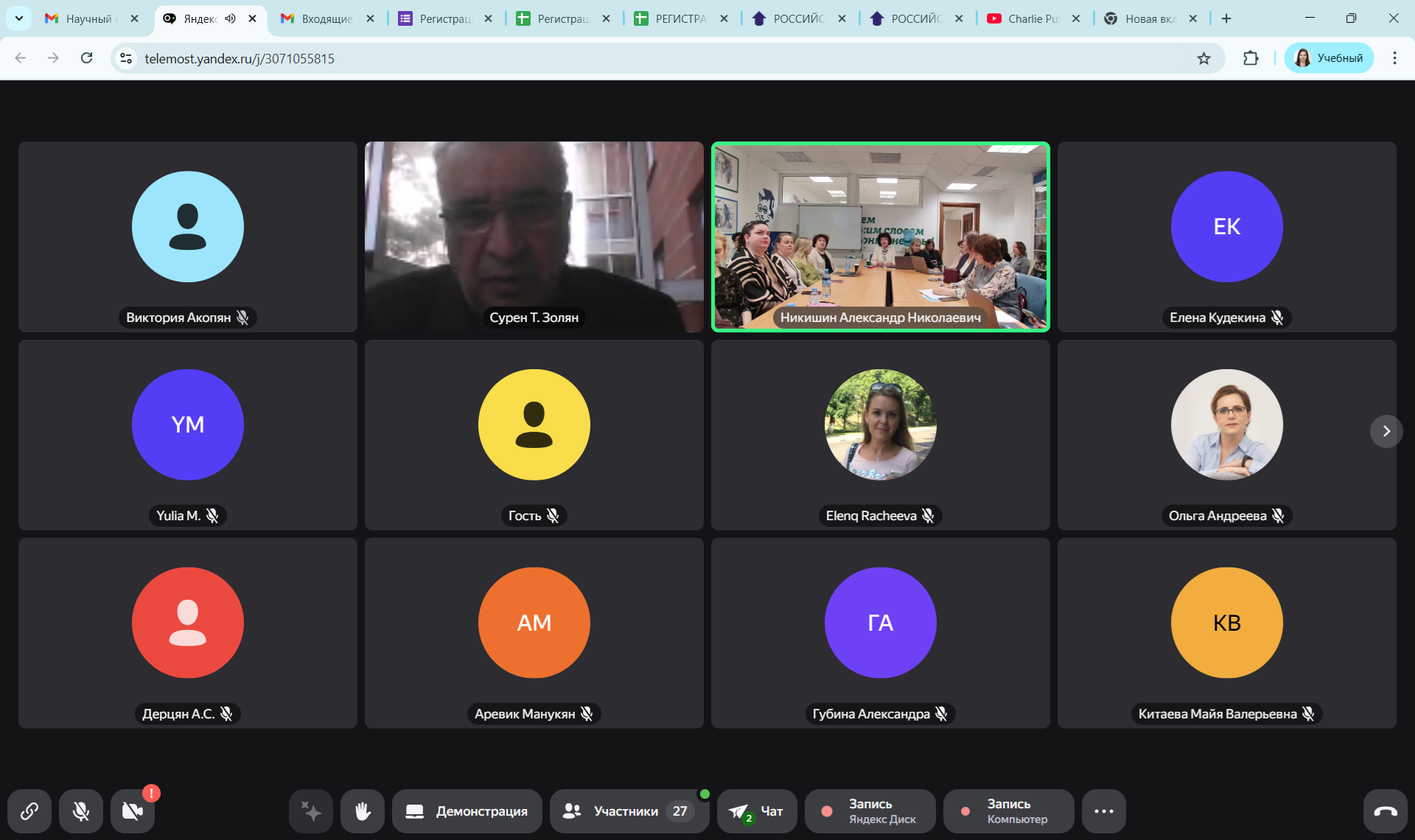
Task: Click the sparkle effects icon
Action: [311, 811]
